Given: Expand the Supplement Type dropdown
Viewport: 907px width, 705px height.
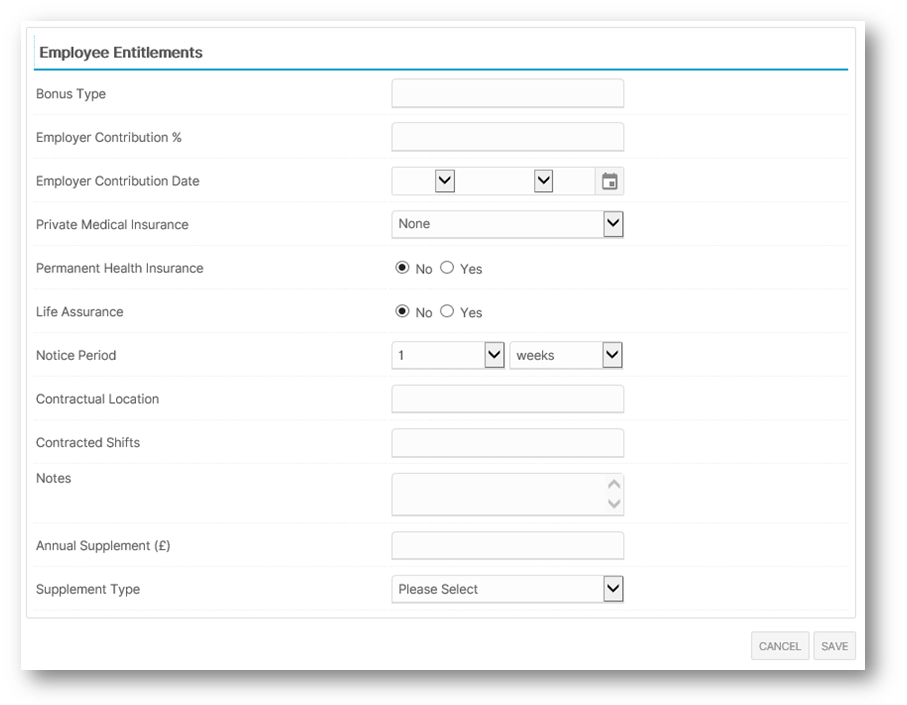Looking at the screenshot, I should pos(507,589).
